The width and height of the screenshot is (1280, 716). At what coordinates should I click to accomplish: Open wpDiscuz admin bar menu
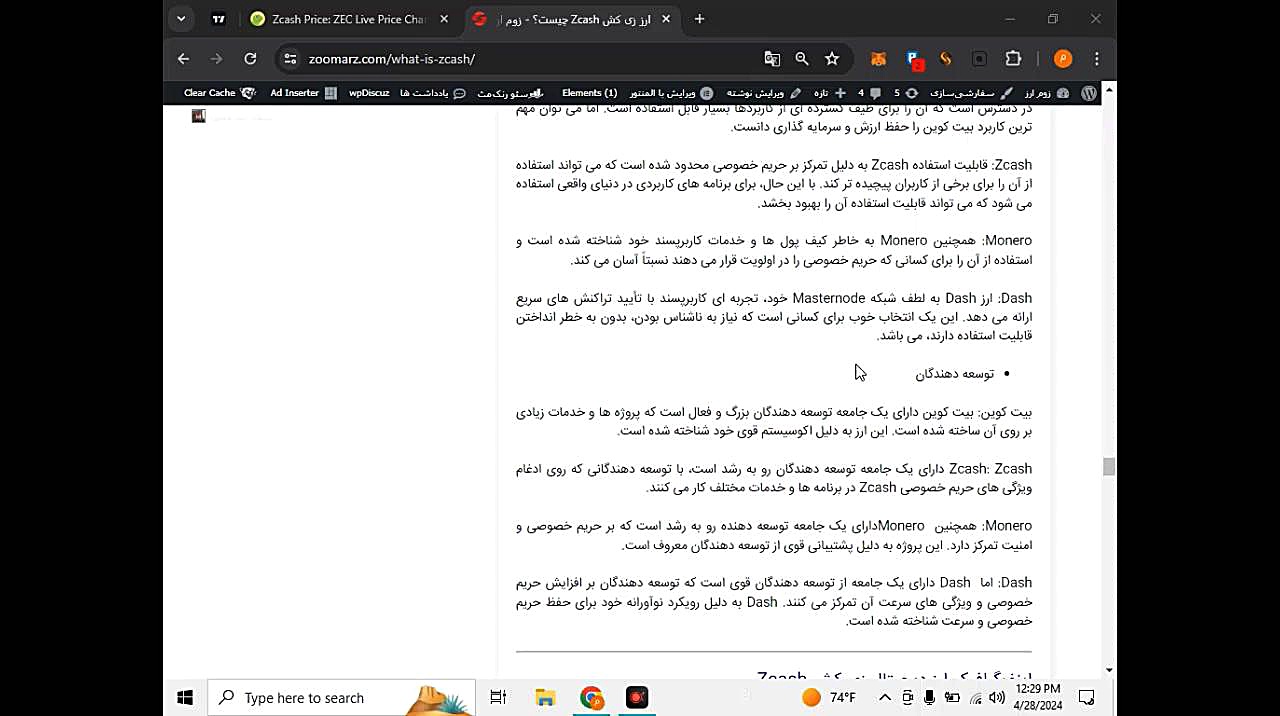click(x=369, y=93)
